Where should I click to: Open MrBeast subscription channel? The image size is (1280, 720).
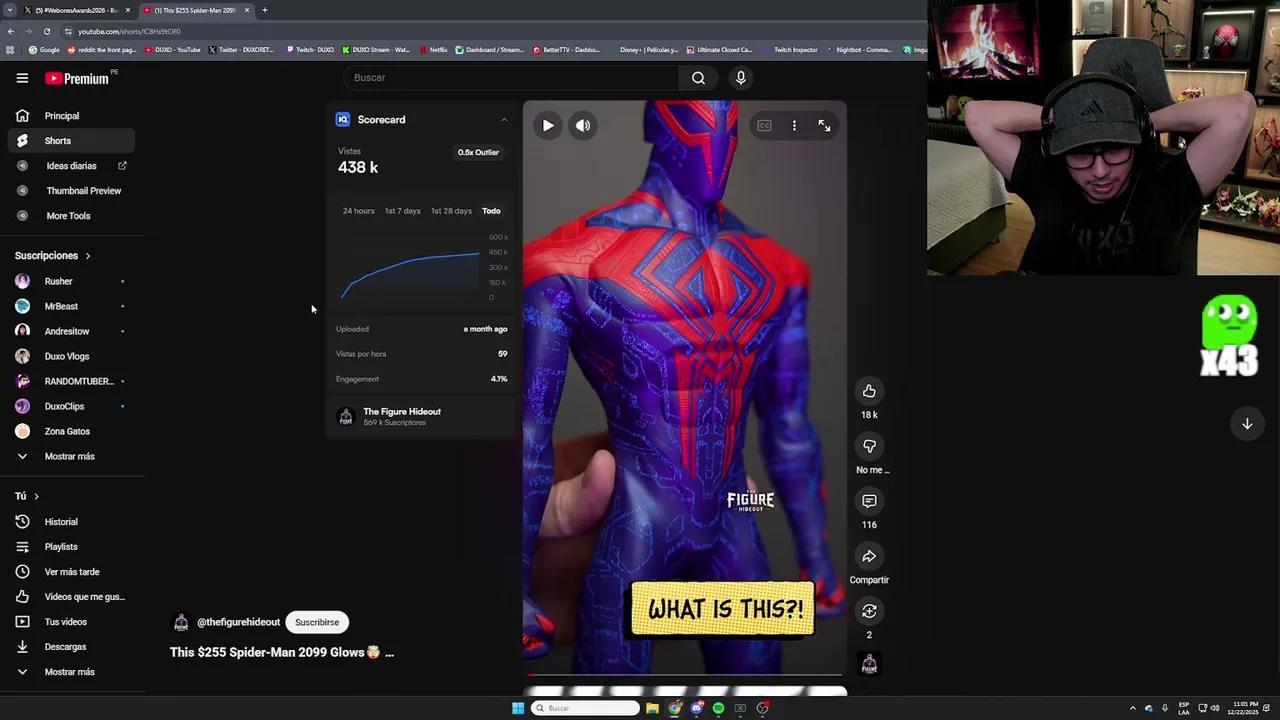point(70,306)
